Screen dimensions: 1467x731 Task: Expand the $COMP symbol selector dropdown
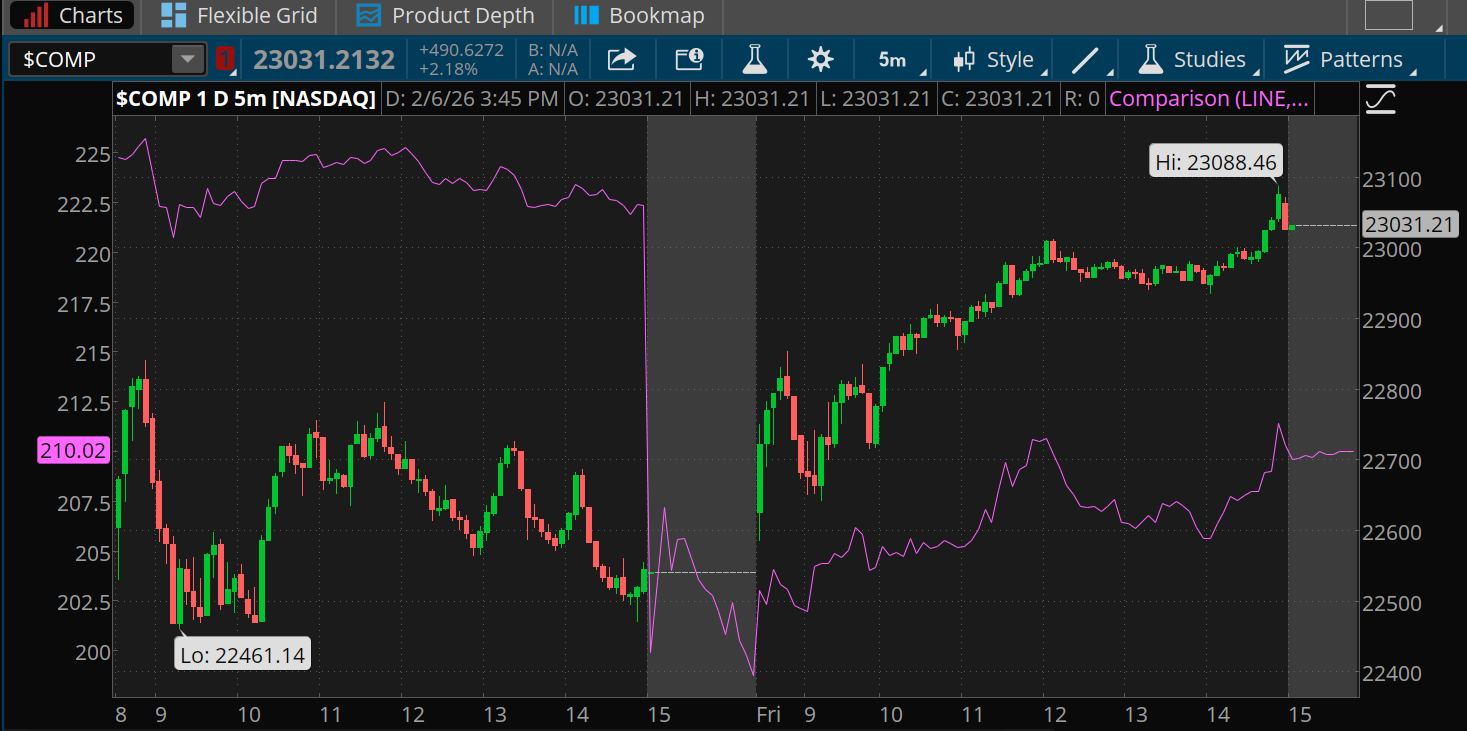click(187, 59)
